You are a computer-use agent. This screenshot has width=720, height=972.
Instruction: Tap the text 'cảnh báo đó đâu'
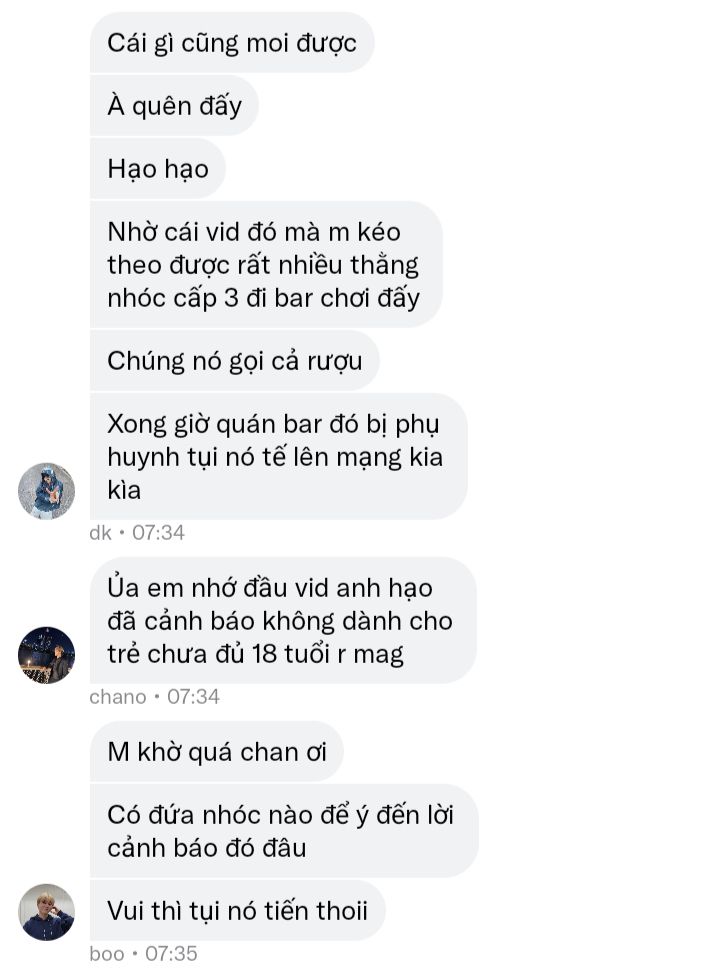tap(207, 847)
